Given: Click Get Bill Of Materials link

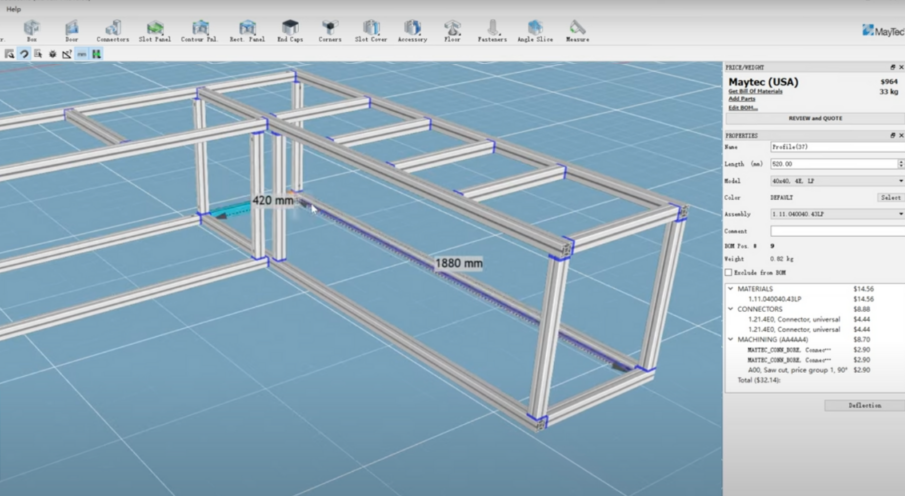Looking at the screenshot, I should coord(755,91).
